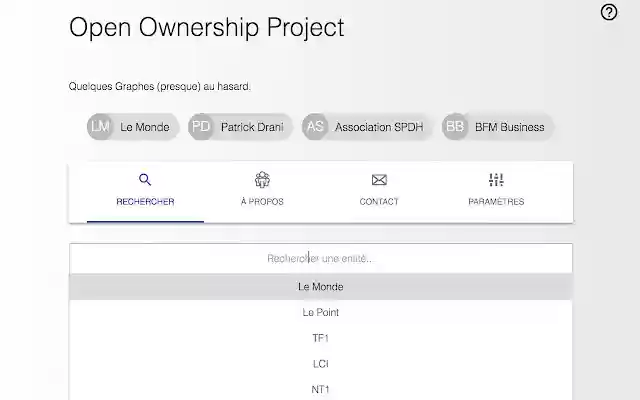Open the Le Monde chip's graph
The width and height of the screenshot is (640, 400).
[x=133, y=127]
